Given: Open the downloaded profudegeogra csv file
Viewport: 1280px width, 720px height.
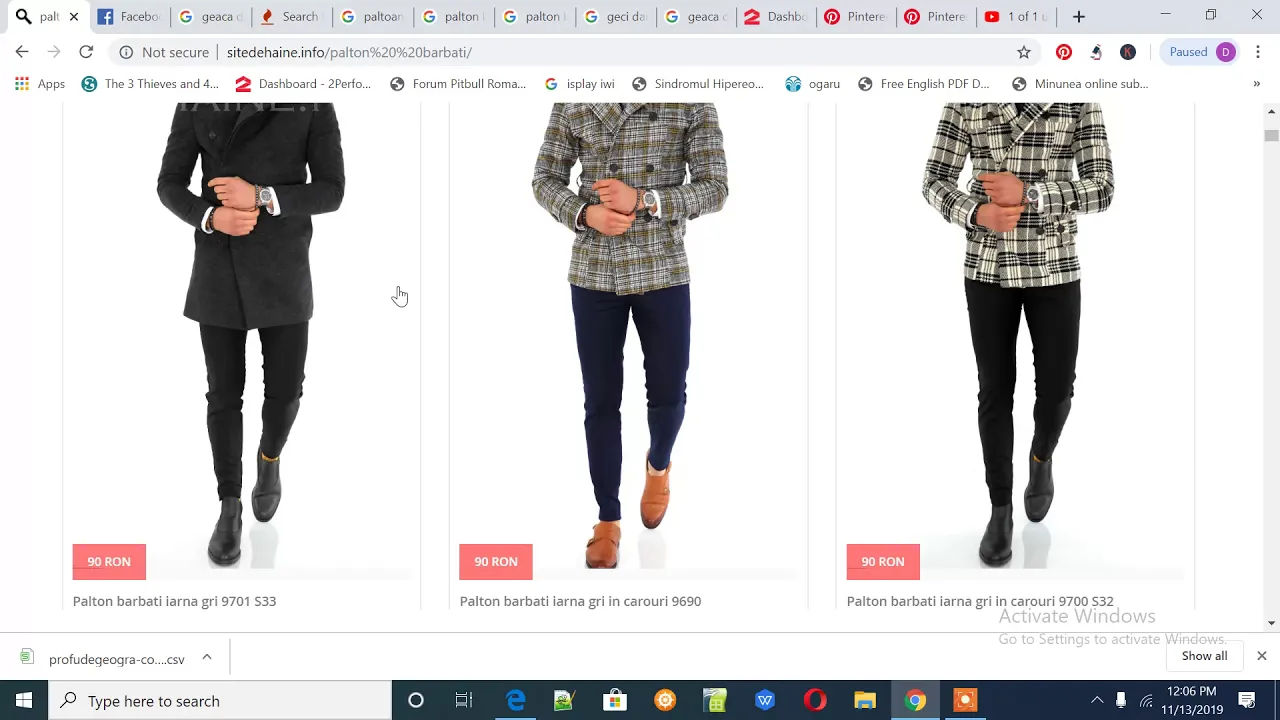Looking at the screenshot, I should [x=104, y=659].
